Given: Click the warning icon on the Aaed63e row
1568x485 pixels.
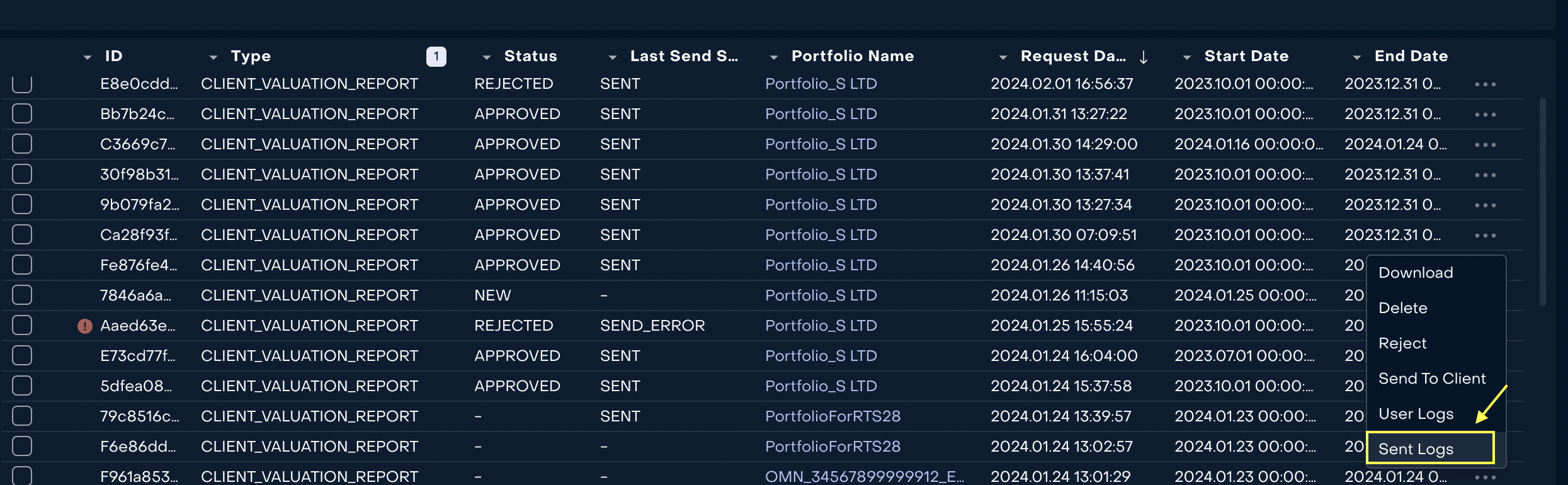Looking at the screenshot, I should (x=85, y=325).
